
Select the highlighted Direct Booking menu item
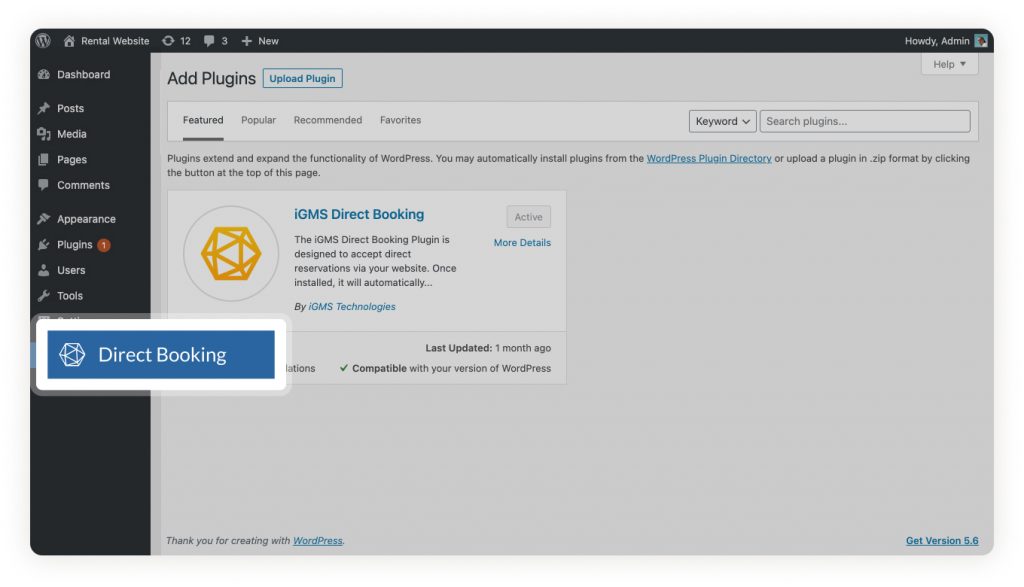(160, 353)
